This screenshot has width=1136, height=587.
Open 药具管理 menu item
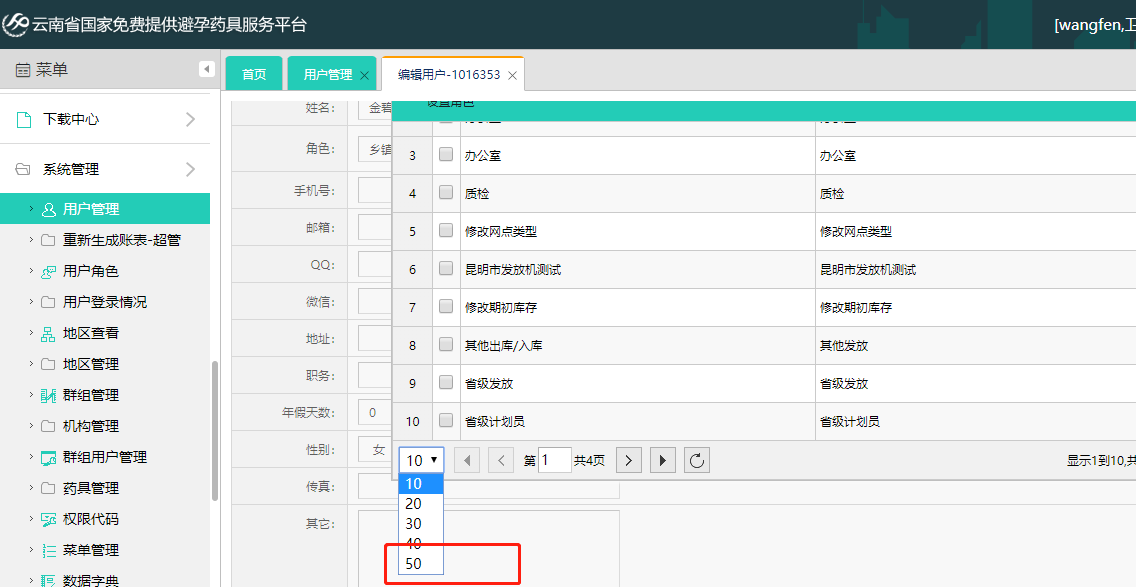[105, 488]
